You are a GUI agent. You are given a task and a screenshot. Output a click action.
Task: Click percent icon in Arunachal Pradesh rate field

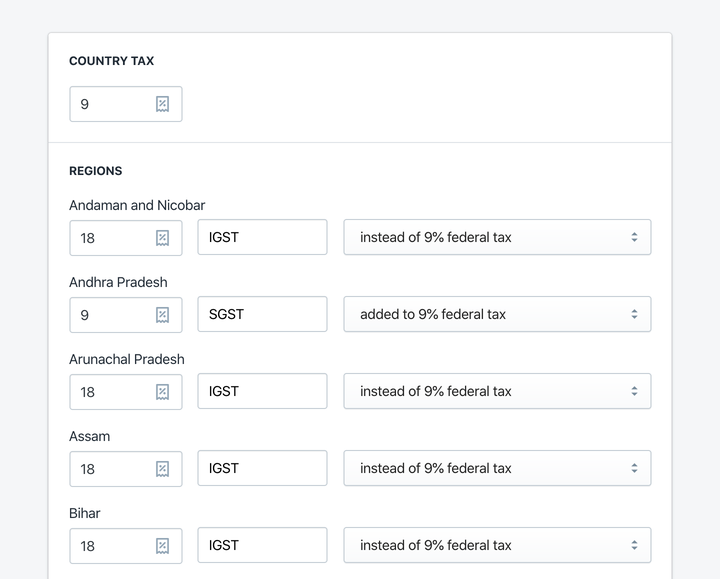162,392
